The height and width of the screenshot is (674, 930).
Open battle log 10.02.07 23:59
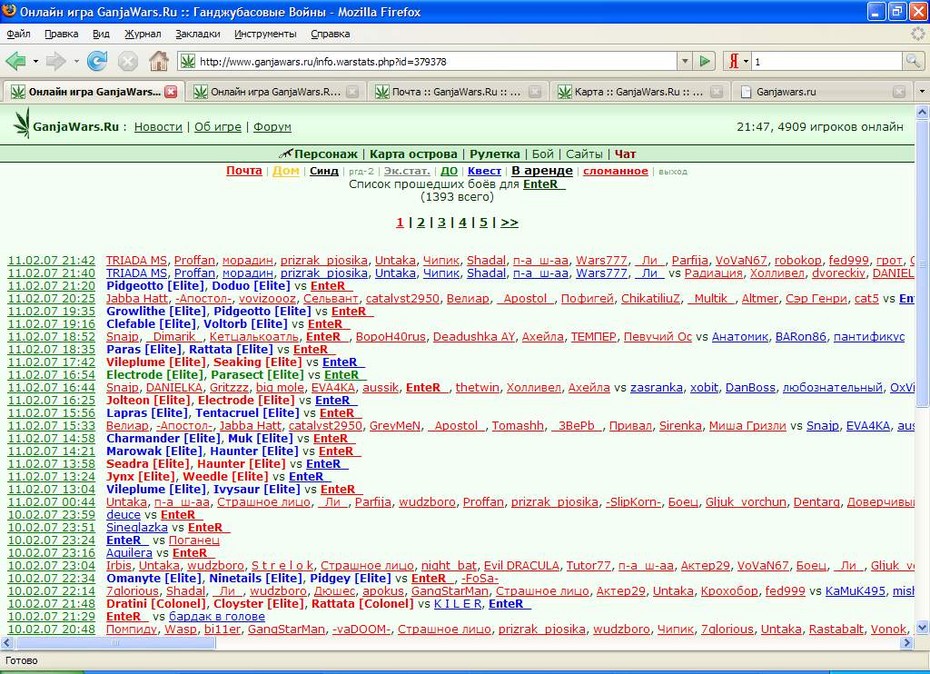pos(51,515)
